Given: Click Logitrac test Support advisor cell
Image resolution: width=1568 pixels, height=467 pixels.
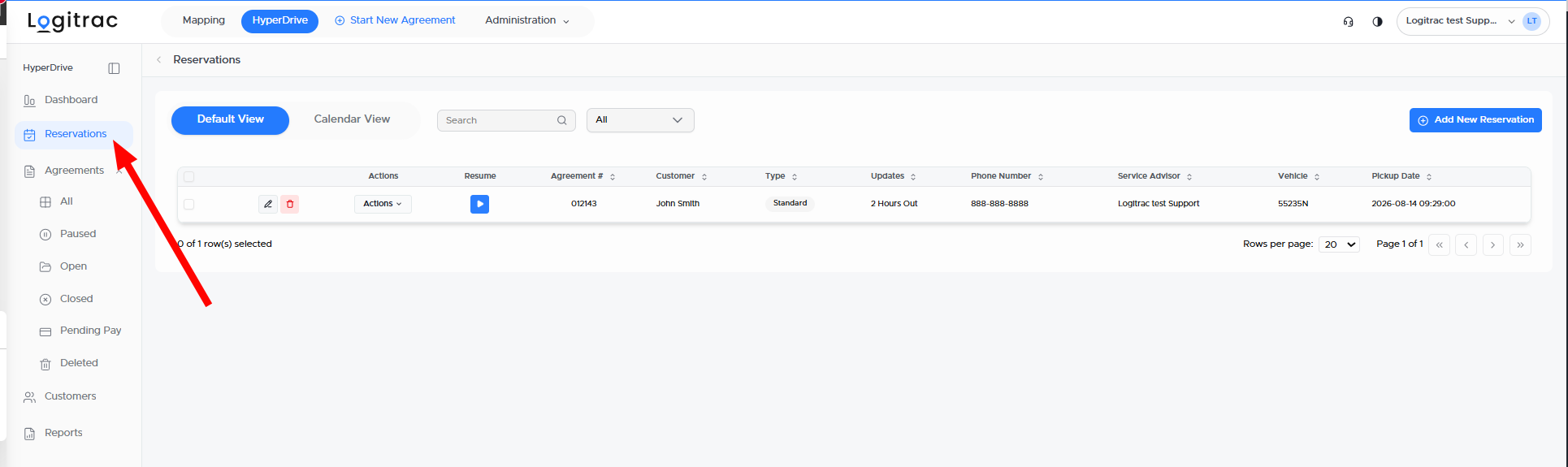Looking at the screenshot, I should click(1159, 204).
